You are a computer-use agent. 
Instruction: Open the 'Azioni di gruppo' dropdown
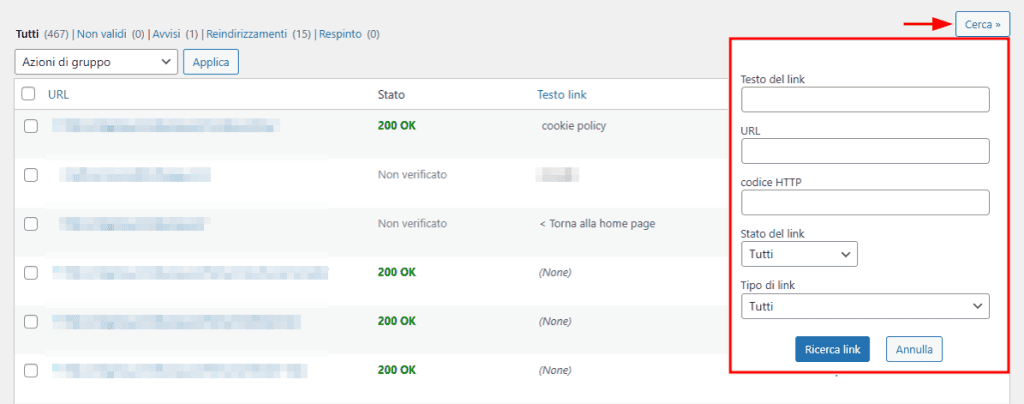[97, 62]
